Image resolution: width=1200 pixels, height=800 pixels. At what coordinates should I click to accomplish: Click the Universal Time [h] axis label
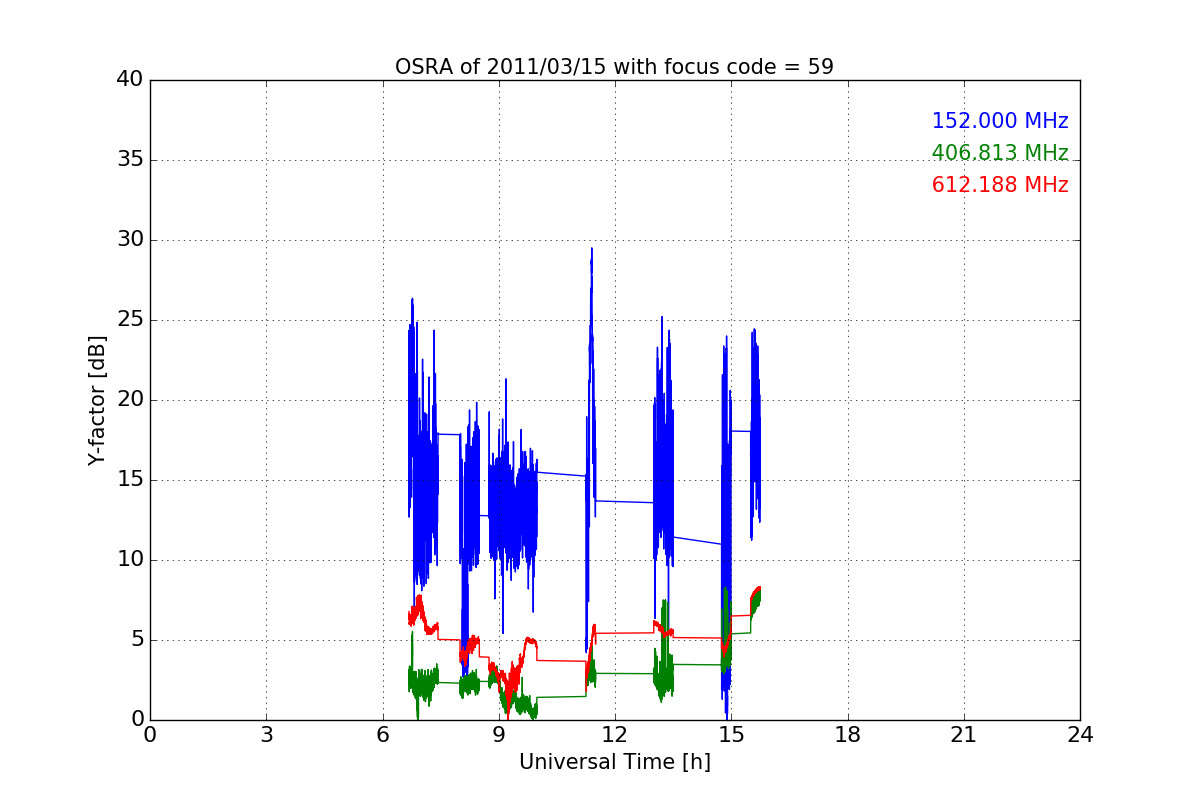click(x=614, y=762)
